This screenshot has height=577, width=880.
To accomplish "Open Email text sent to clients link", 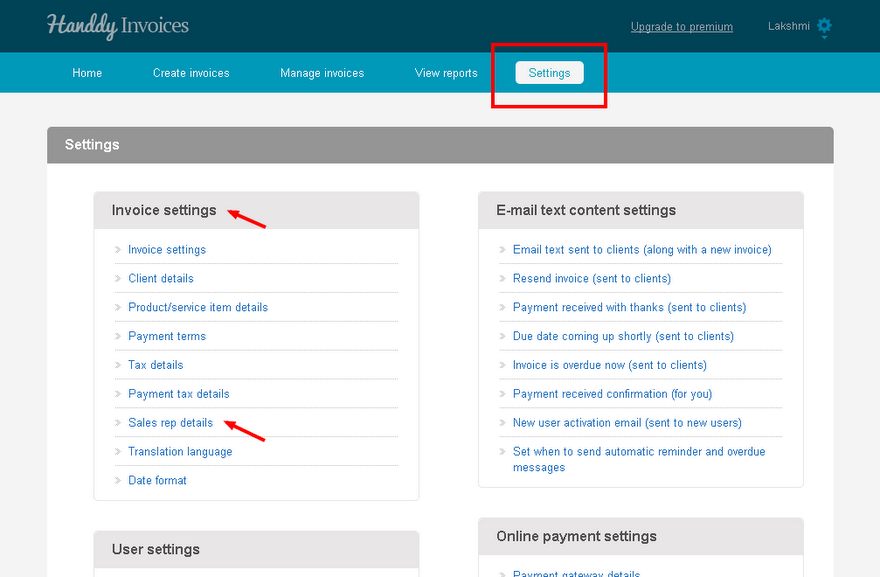I will (x=642, y=250).
